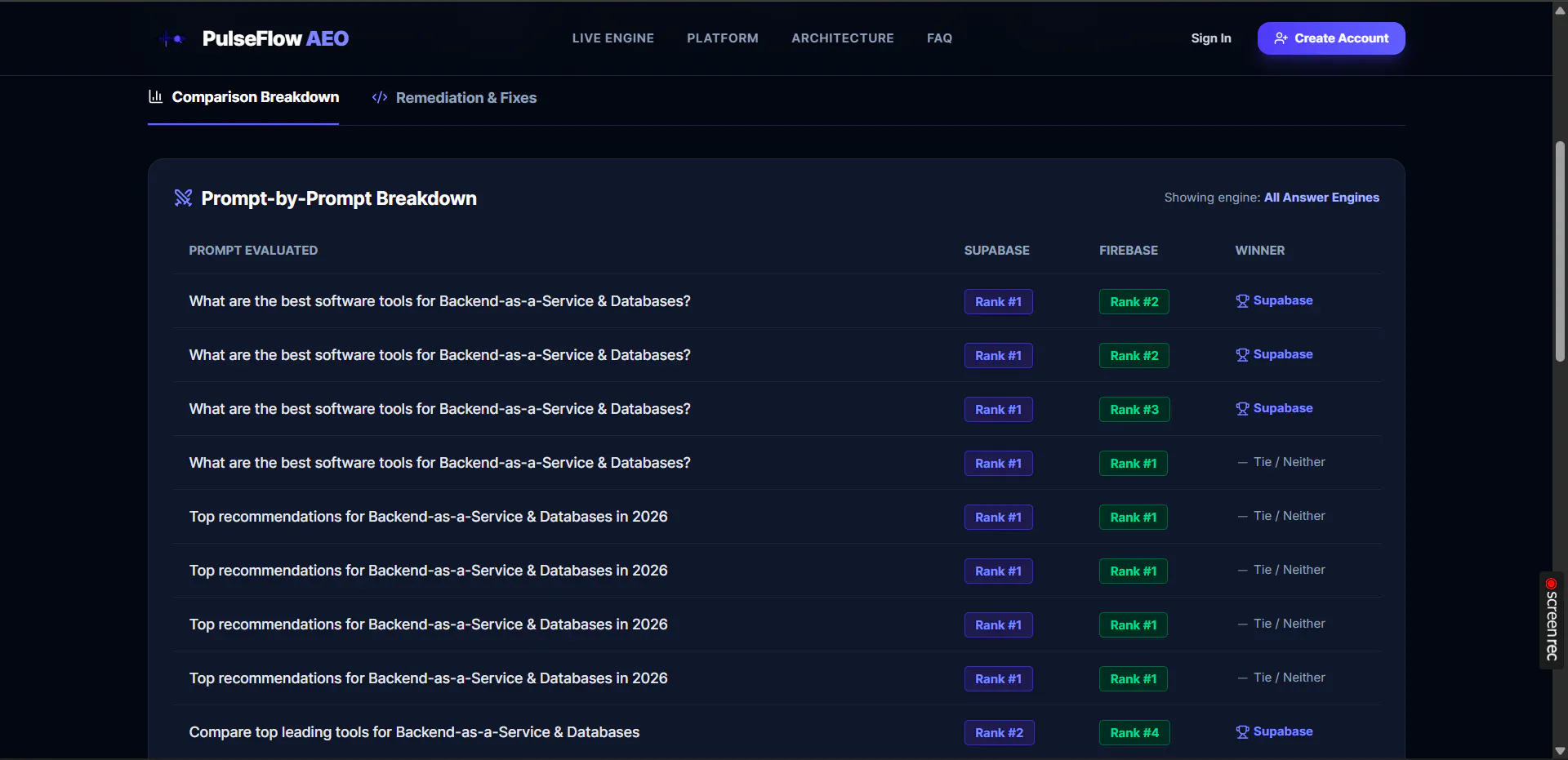The width and height of the screenshot is (1568, 760).
Task: Click the user-plus icon in Create Account
Action: (x=1281, y=38)
